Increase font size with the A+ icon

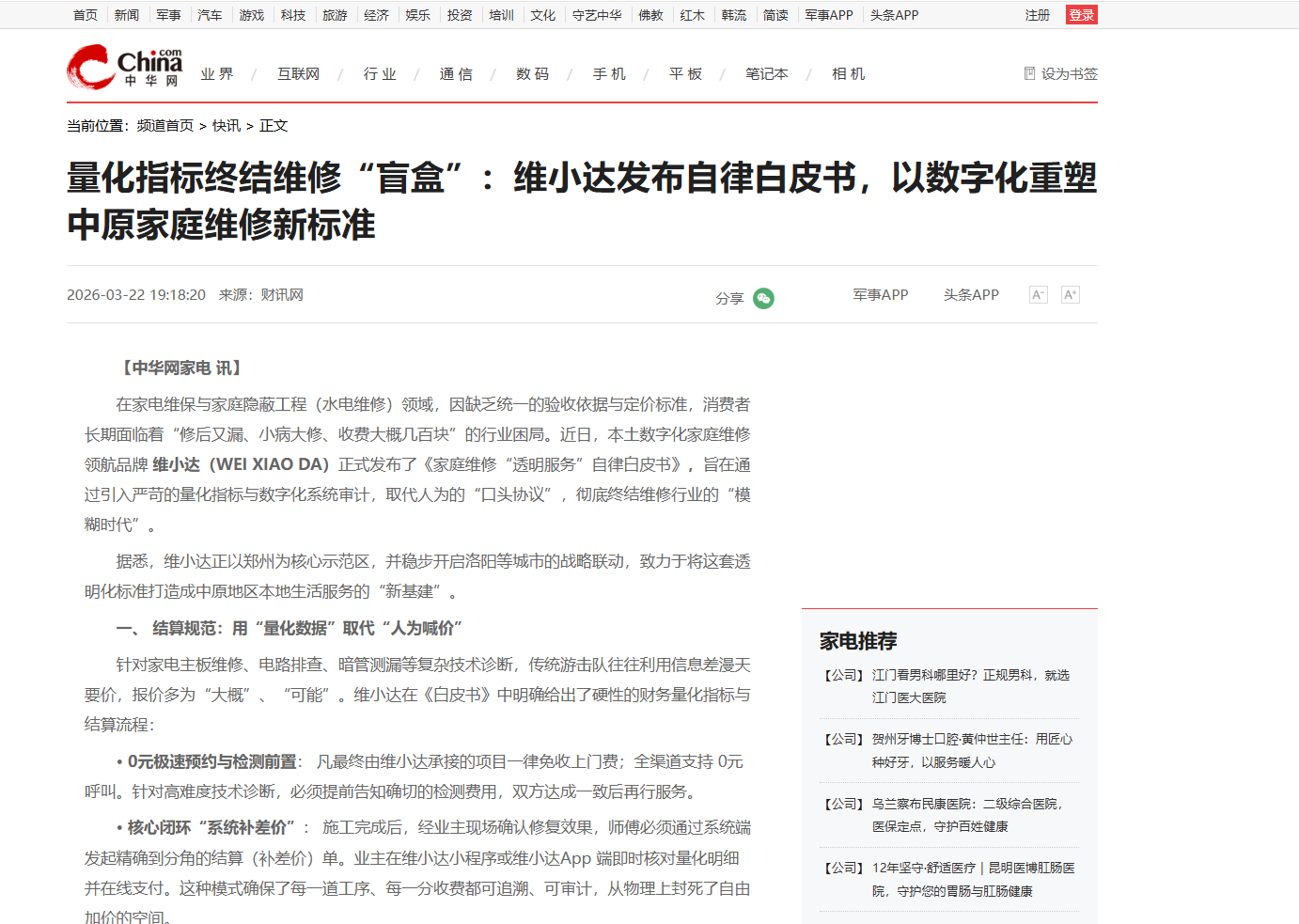pyautogui.click(x=1070, y=295)
